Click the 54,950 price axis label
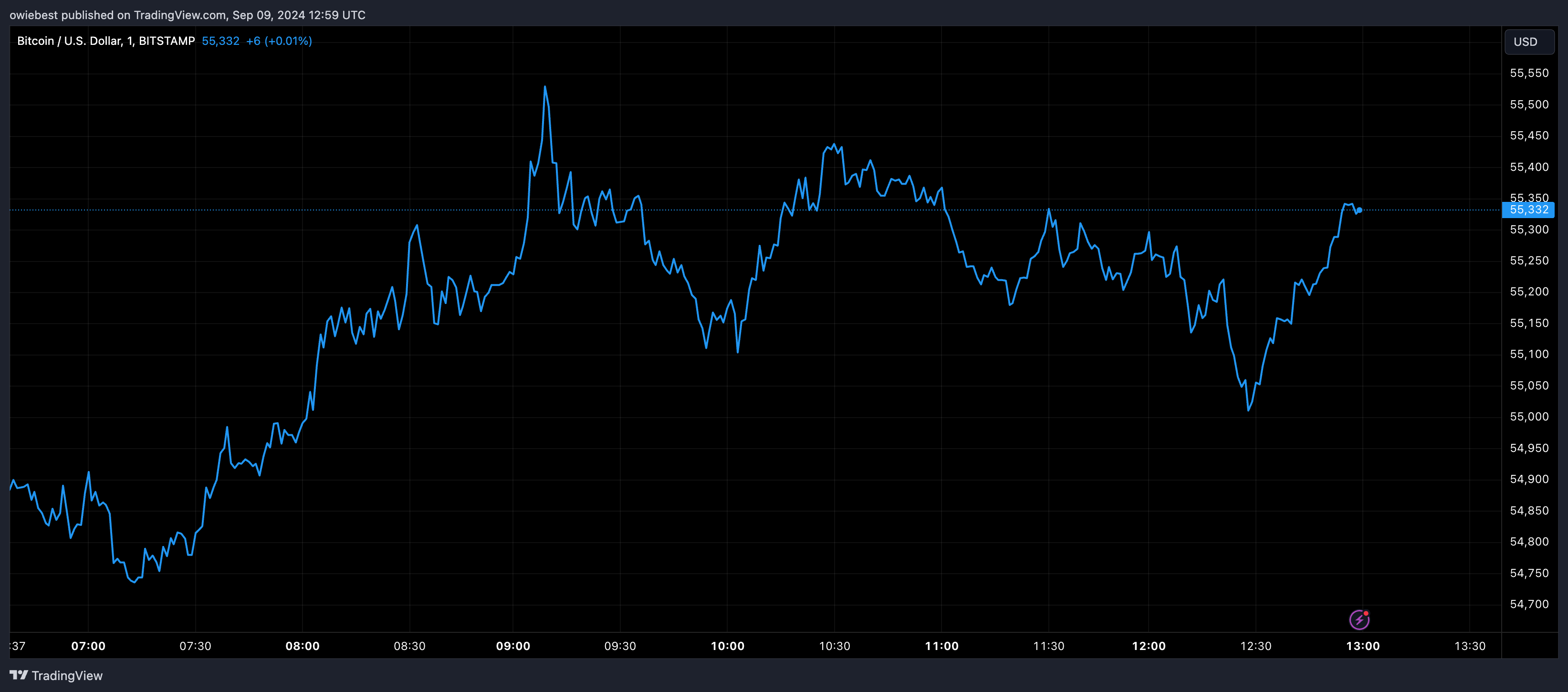The height and width of the screenshot is (692, 1568). (1529, 448)
